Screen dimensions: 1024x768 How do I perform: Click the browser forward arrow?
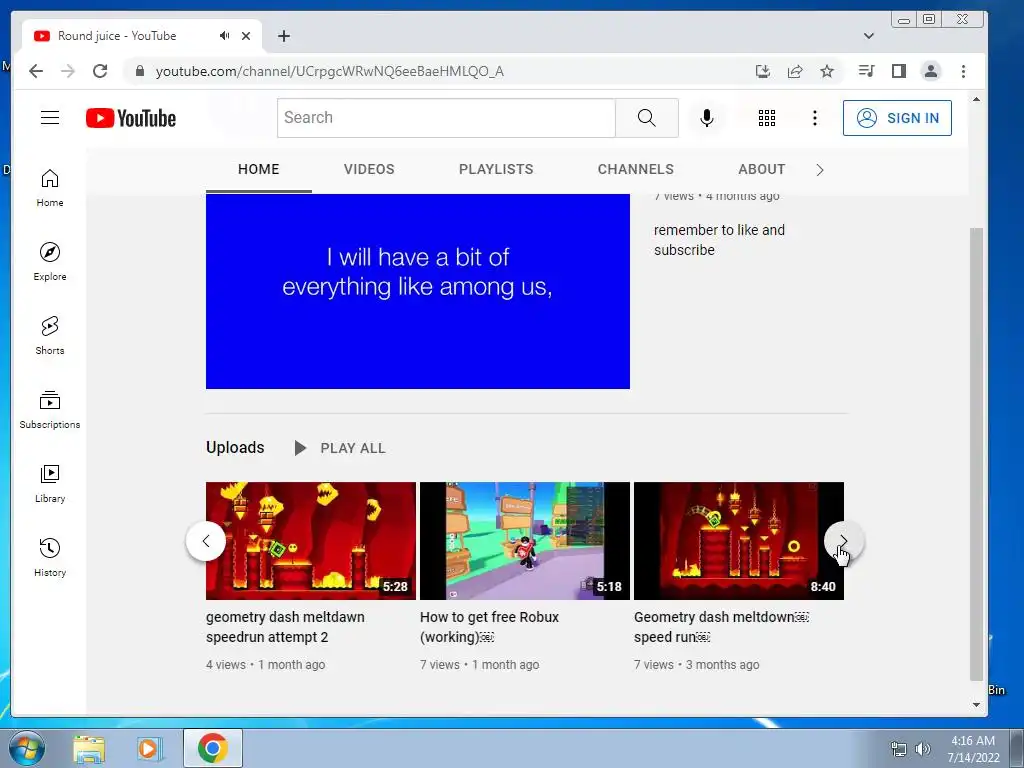coord(68,71)
